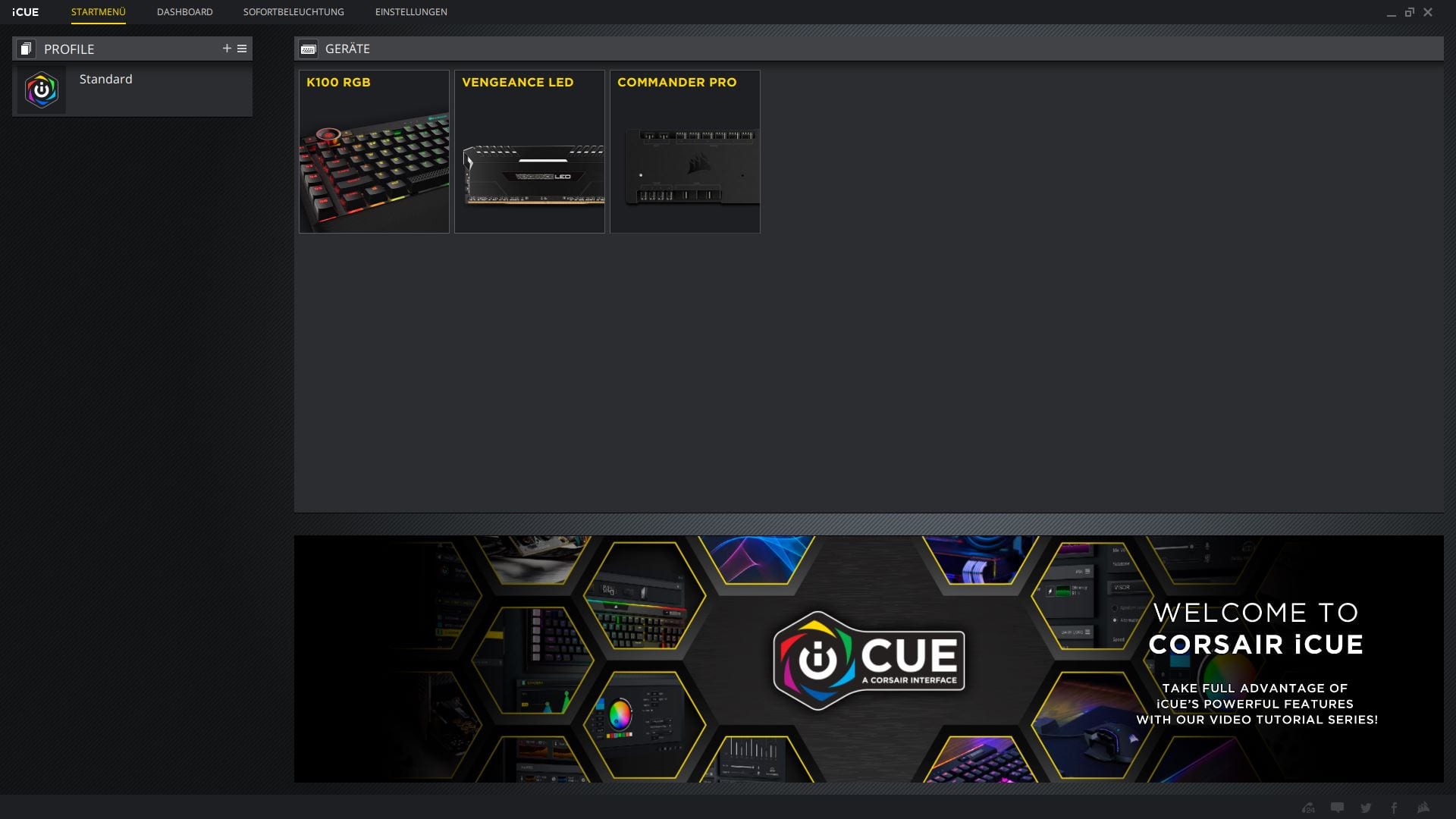
Task: Select the Standard profile entry
Action: point(106,80)
